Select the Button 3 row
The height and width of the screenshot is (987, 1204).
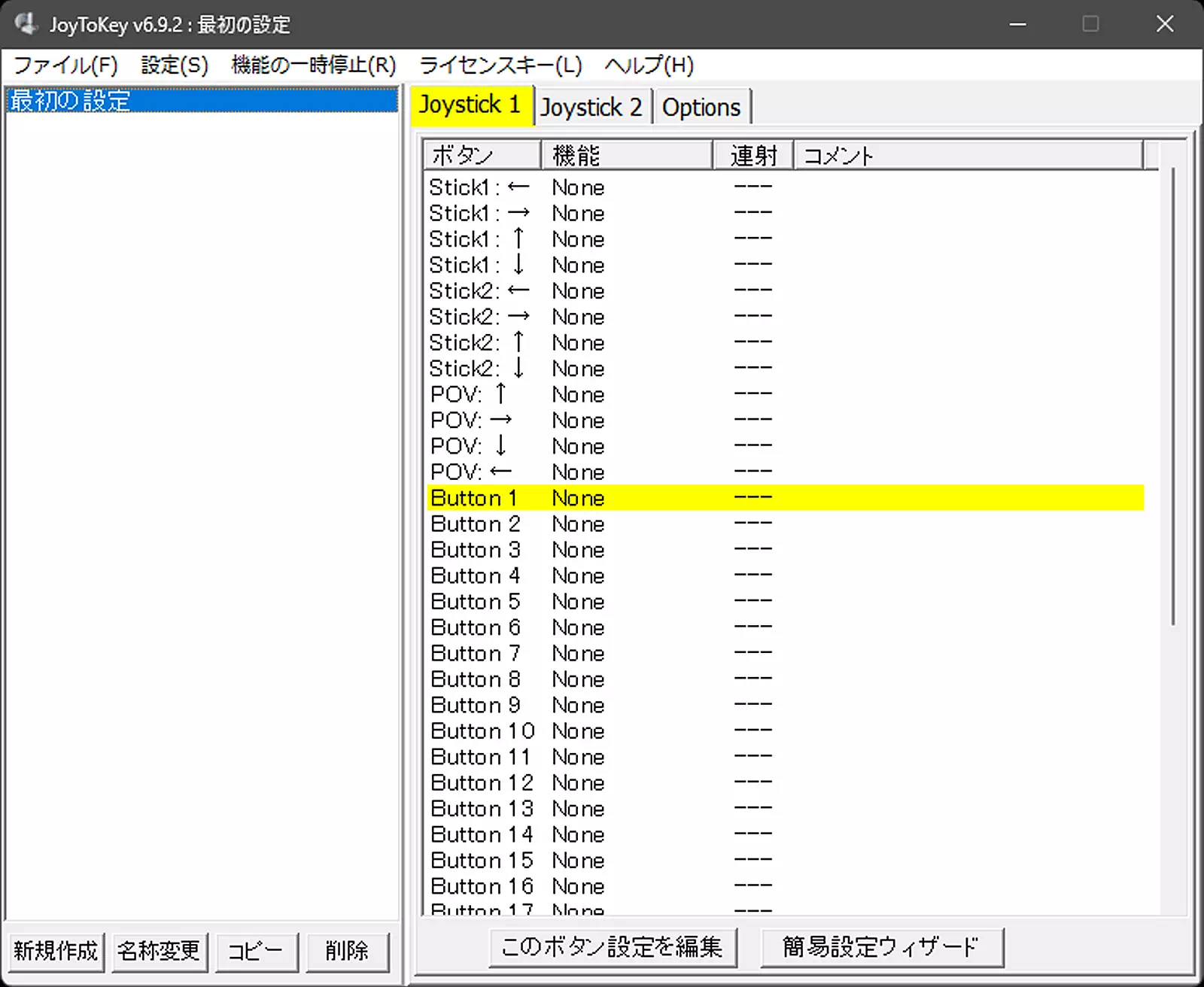tap(786, 550)
